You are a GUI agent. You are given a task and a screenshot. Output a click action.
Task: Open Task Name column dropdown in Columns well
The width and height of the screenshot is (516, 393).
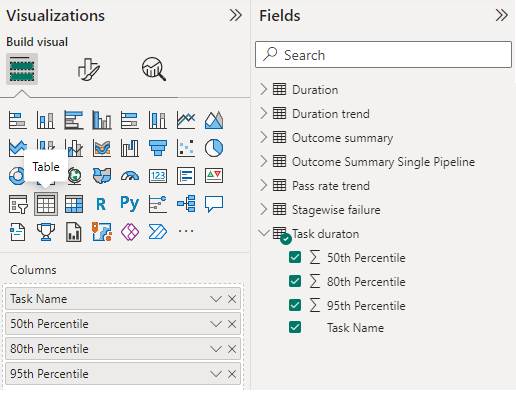click(x=216, y=299)
